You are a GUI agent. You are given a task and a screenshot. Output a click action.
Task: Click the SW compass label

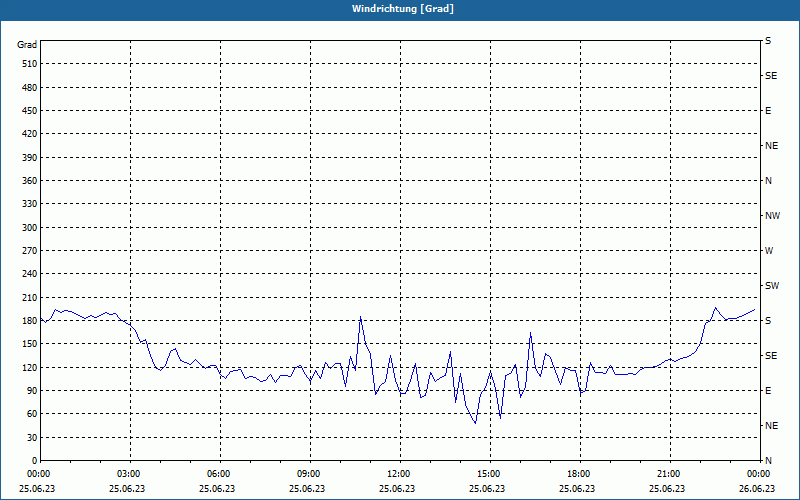(772, 286)
